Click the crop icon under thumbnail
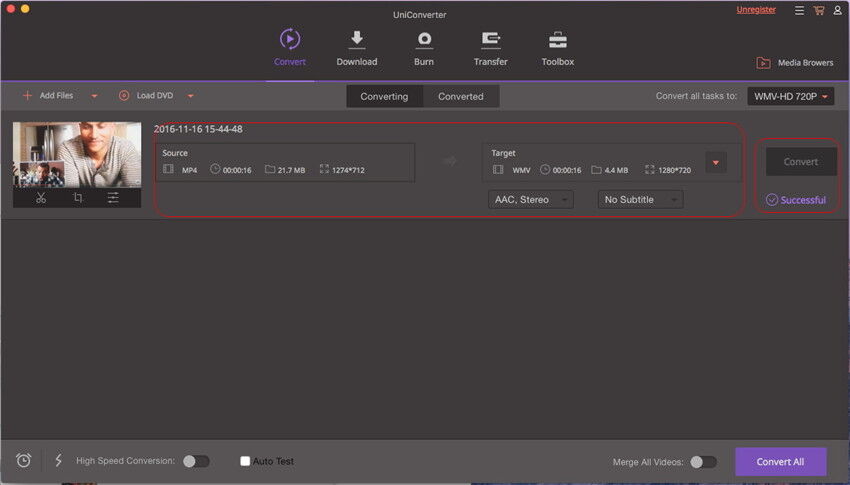Image resolution: width=850 pixels, height=485 pixels. 78,198
